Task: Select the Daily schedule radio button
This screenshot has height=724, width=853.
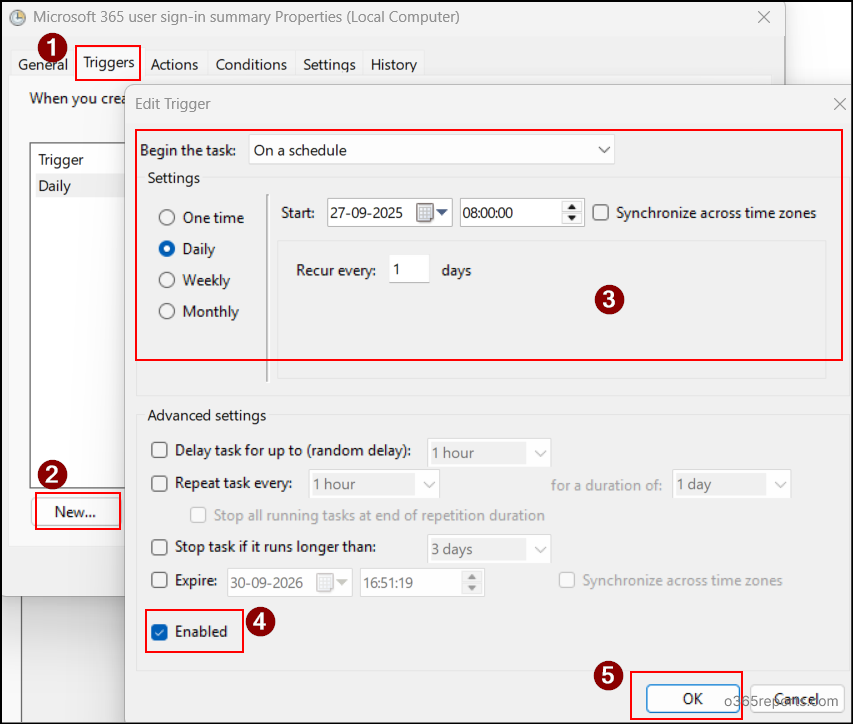Action: 167,249
